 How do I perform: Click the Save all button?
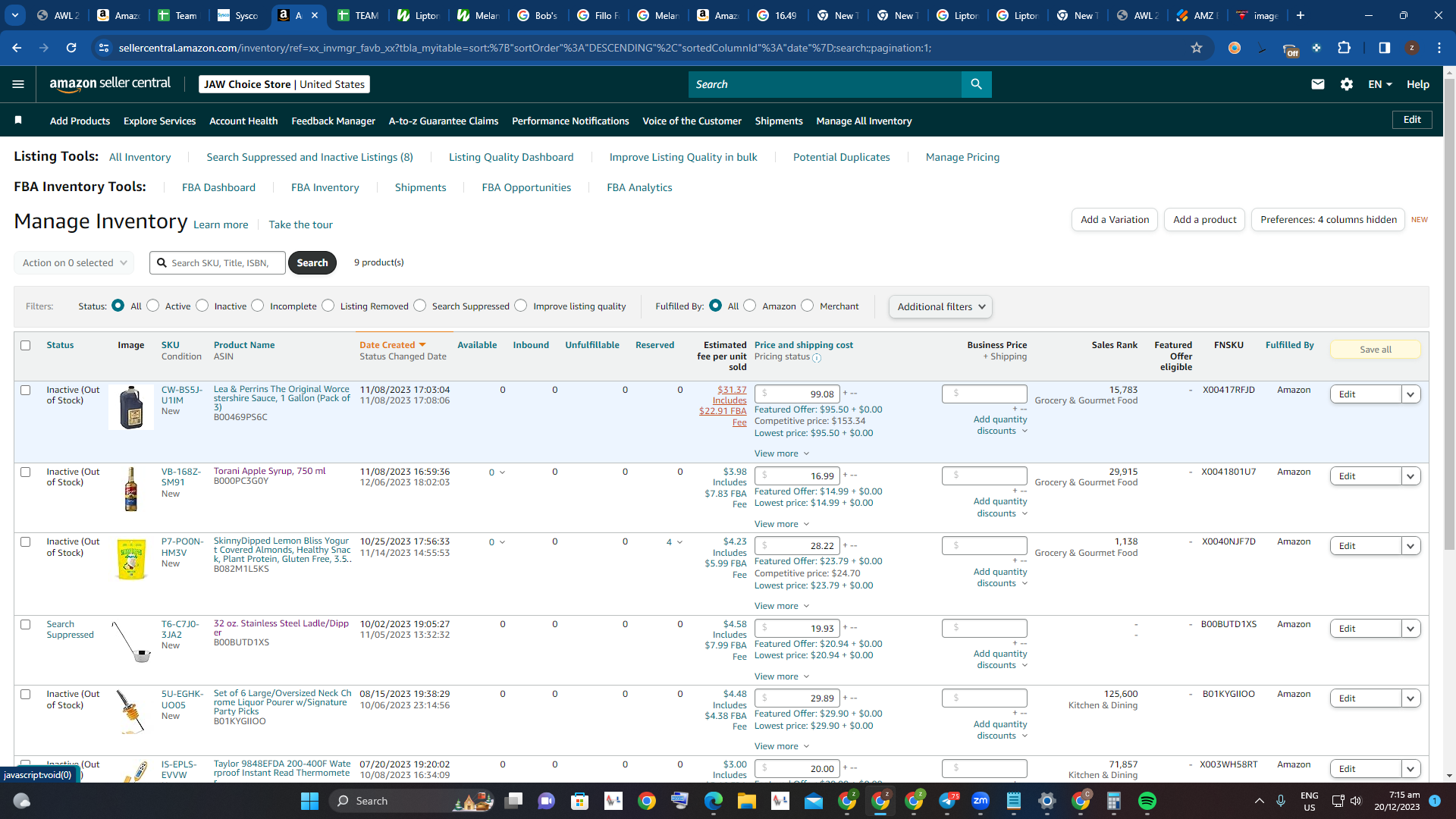coord(1375,350)
